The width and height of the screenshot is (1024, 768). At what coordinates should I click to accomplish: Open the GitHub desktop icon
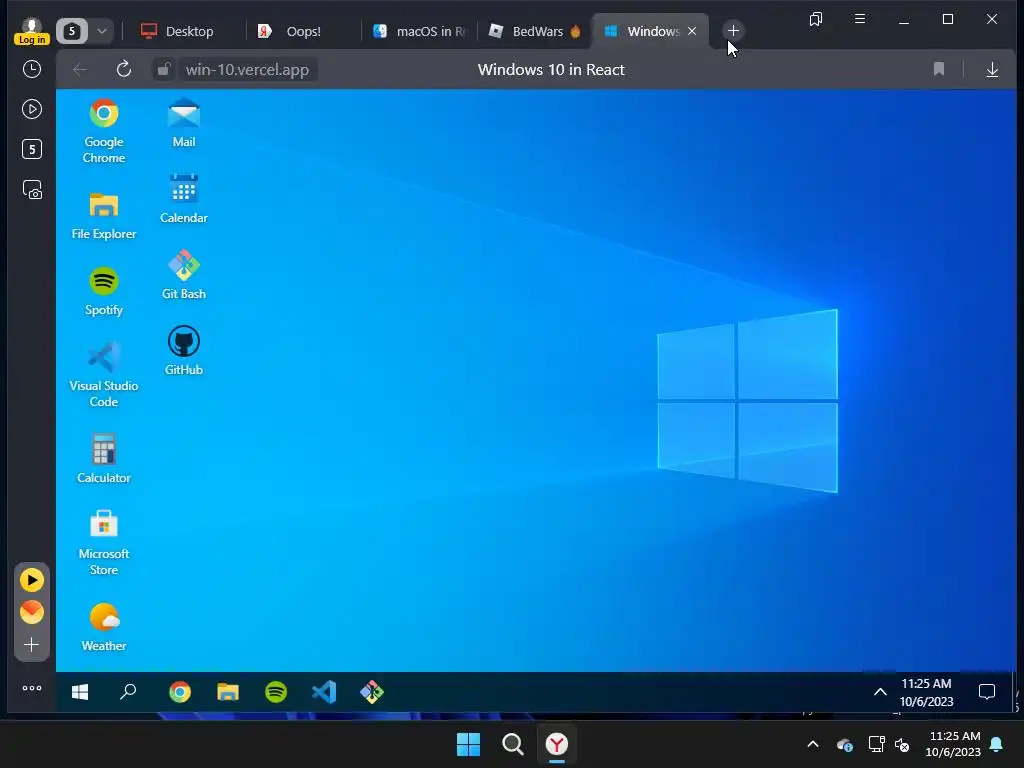[x=184, y=351]
